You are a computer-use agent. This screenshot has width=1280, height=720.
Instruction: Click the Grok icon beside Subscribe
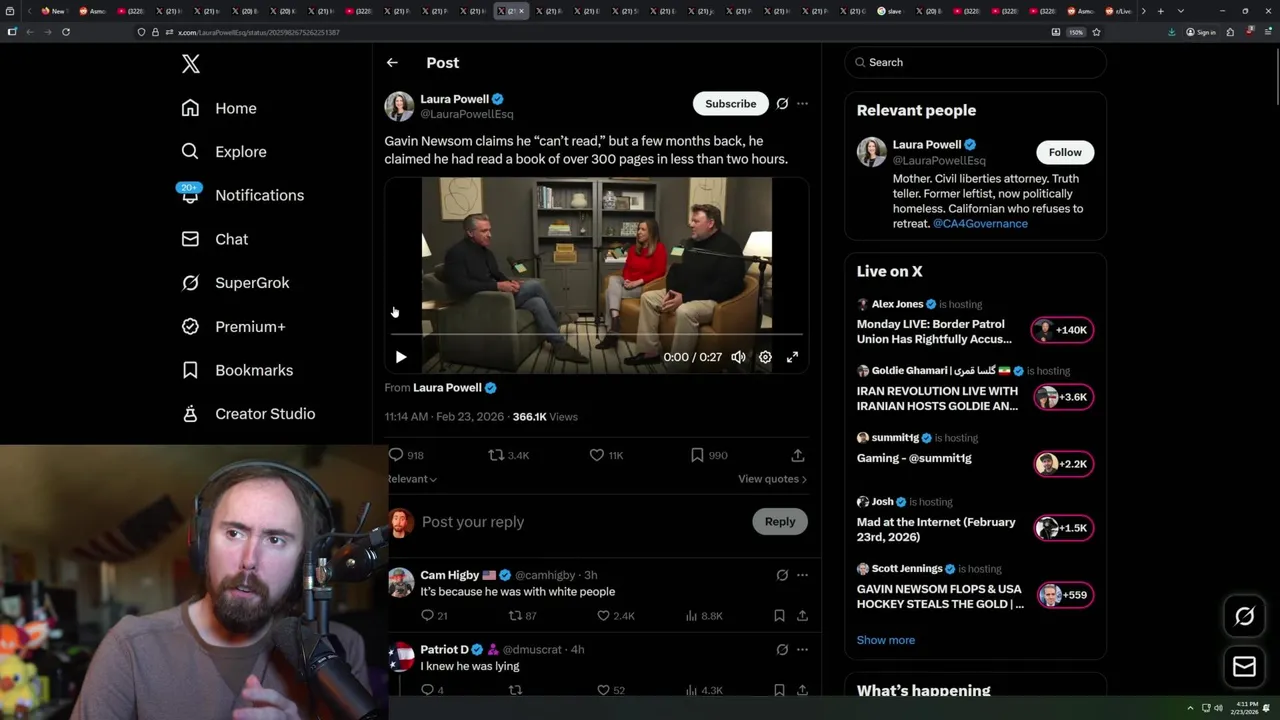782,104
